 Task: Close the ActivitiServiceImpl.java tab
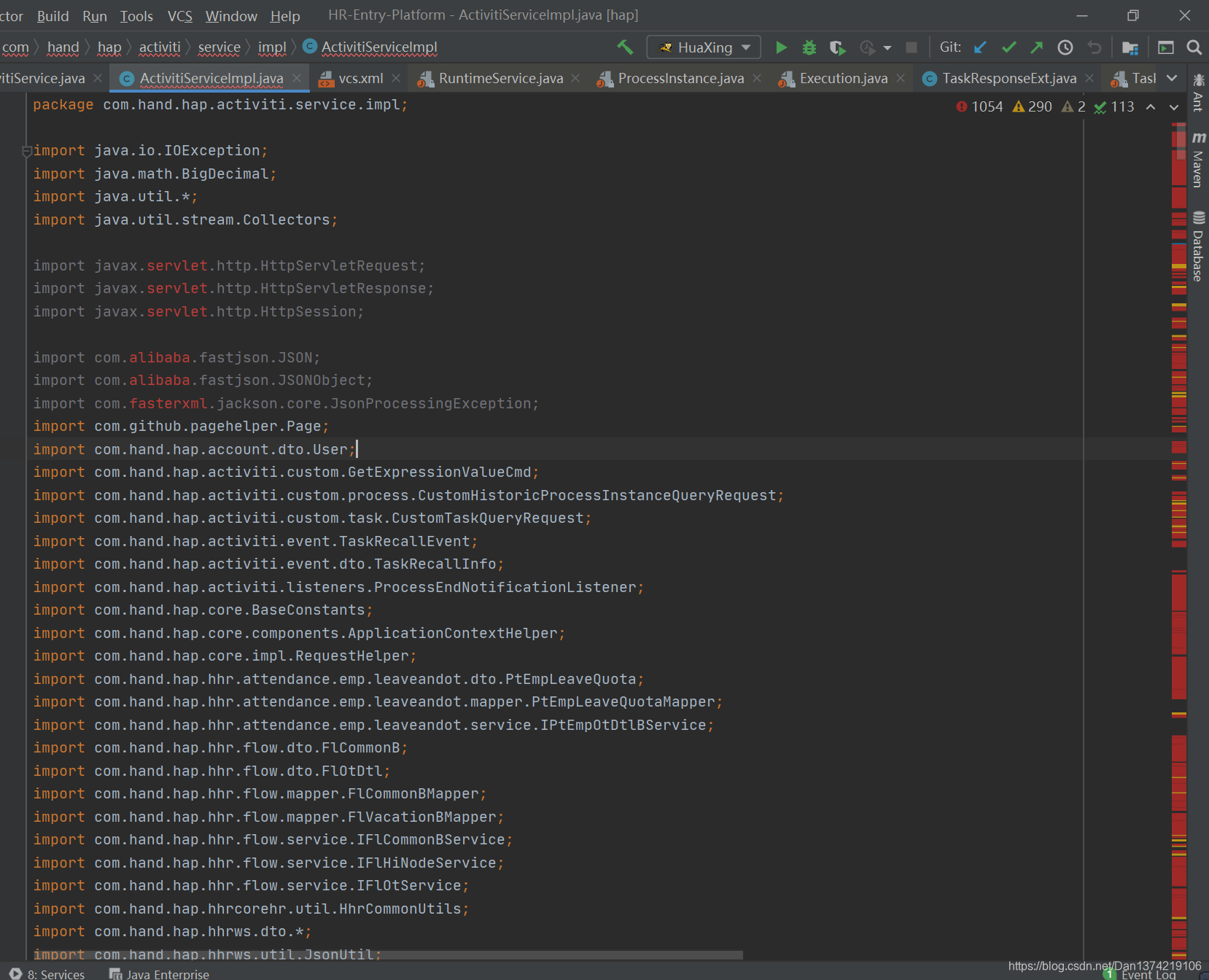297,78
